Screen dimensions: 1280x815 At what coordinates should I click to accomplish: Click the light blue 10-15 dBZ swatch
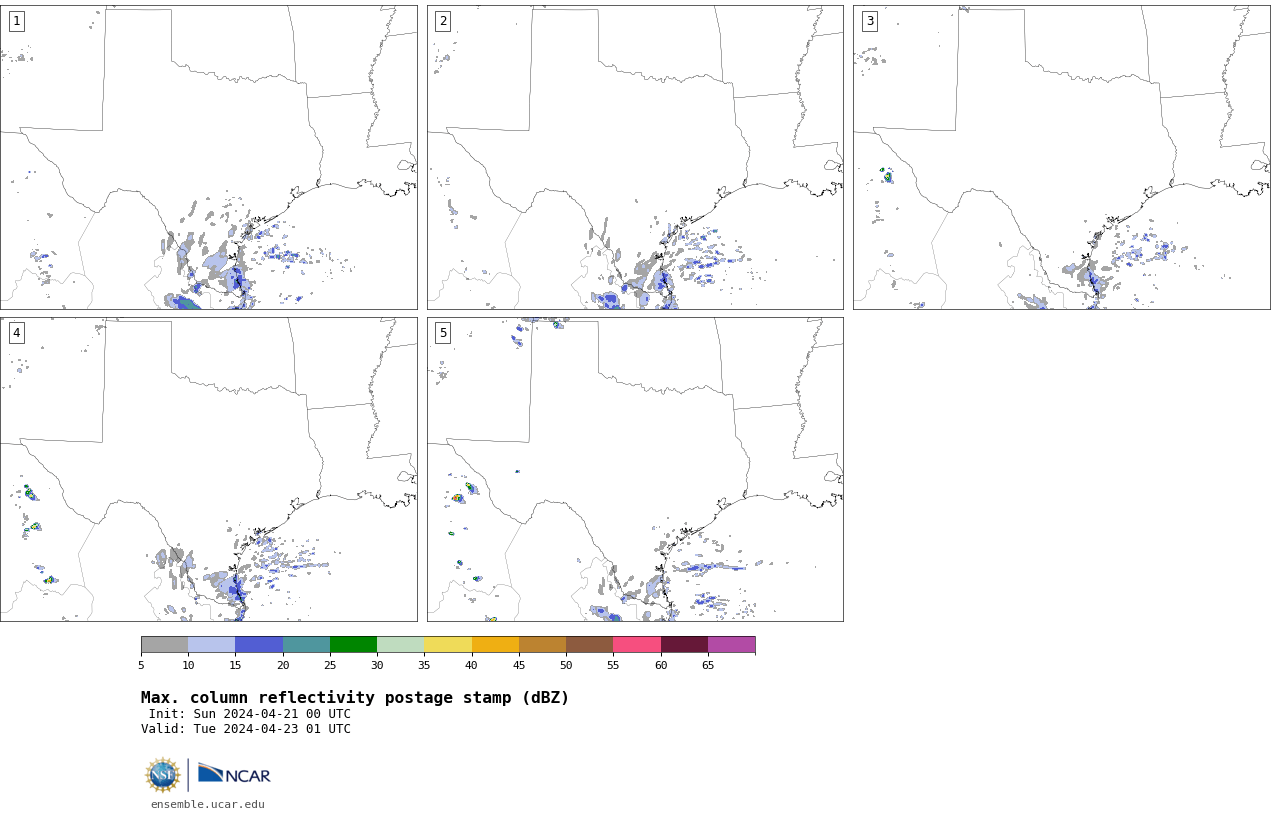tap(212, 645)
